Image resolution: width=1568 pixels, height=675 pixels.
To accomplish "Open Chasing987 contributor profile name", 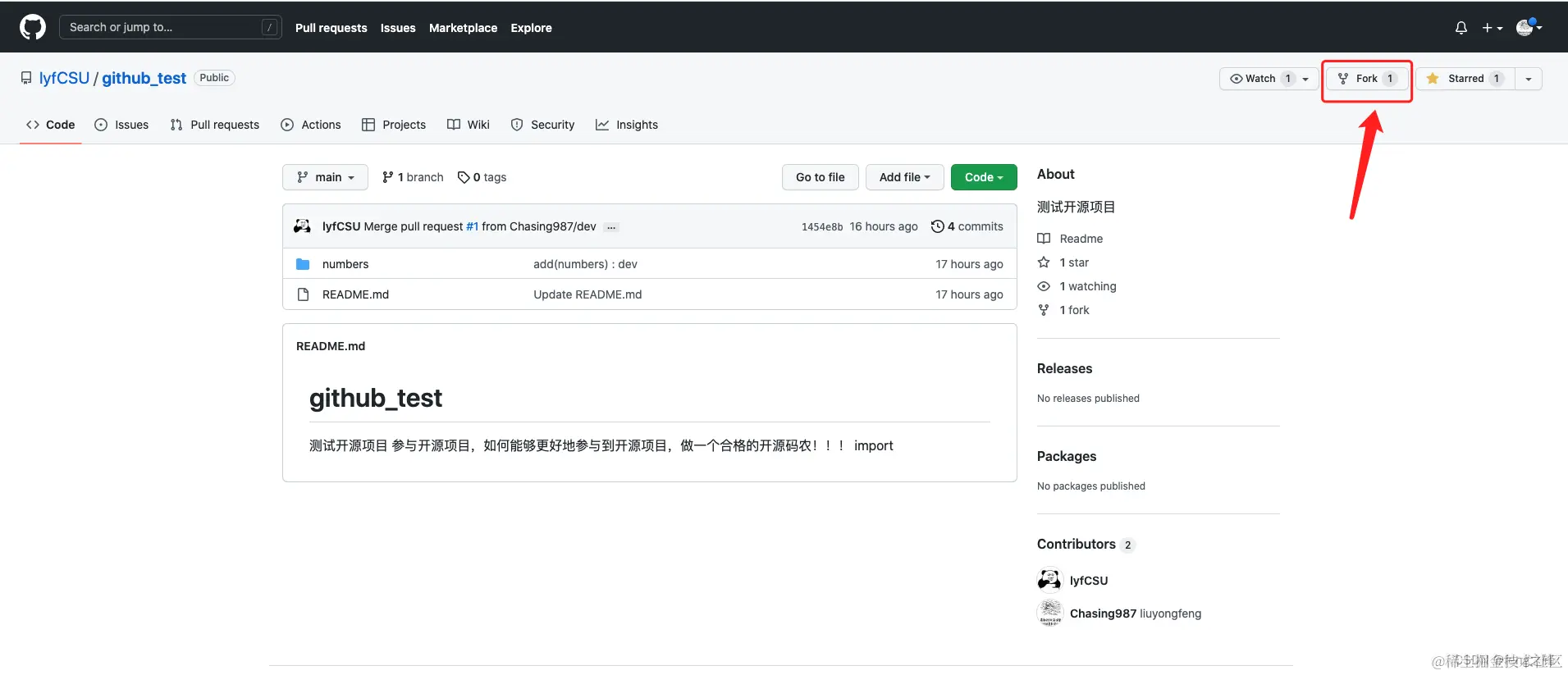I will point(1103,613).
